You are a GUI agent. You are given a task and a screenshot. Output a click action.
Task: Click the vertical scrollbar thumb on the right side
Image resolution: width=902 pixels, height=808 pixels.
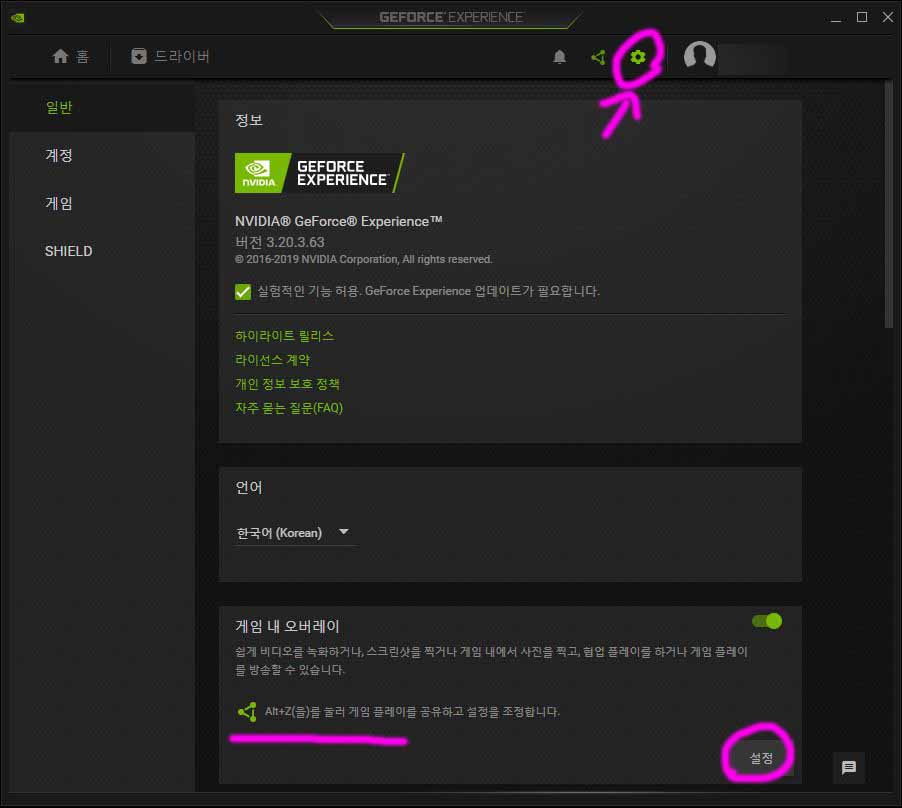888,204
